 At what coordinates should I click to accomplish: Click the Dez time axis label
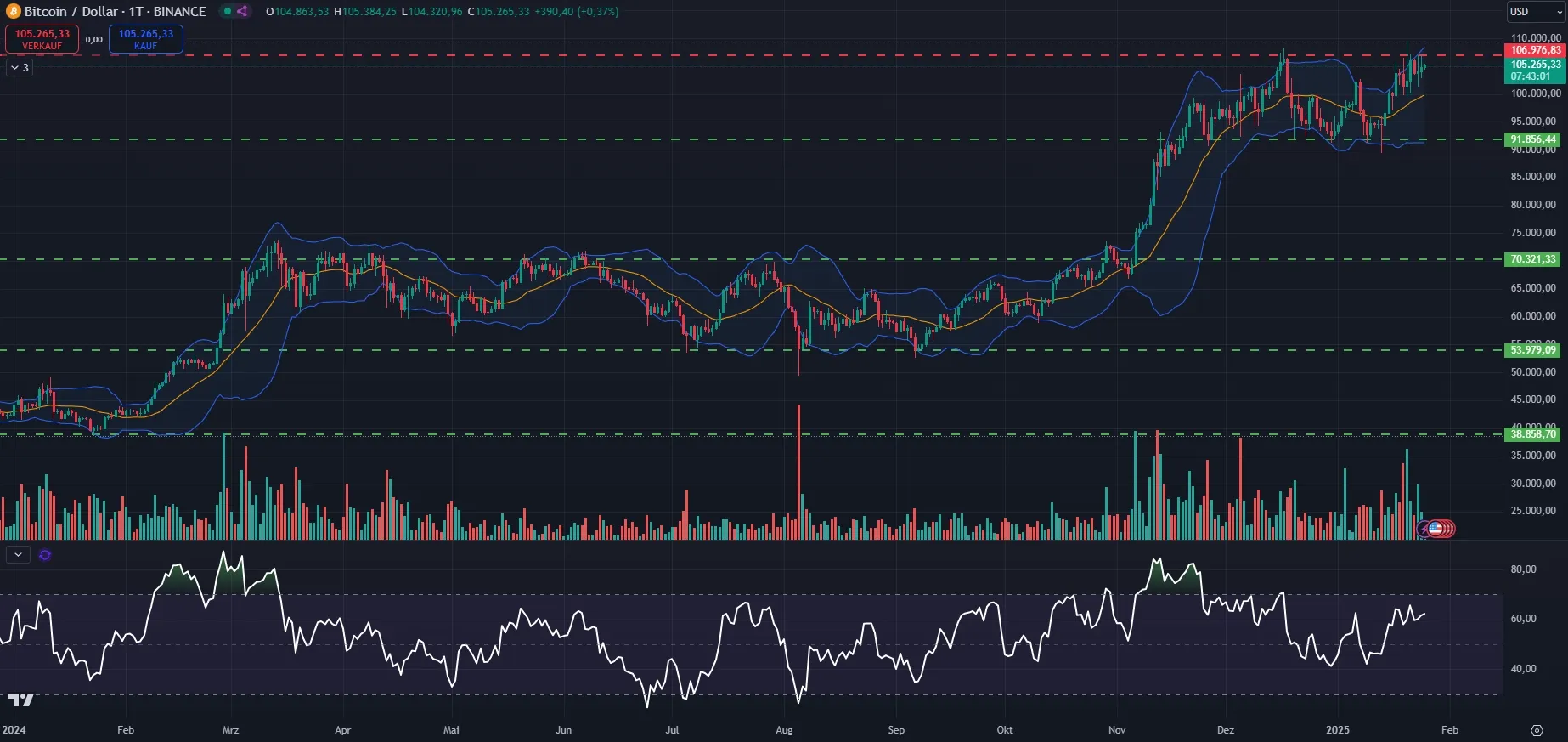coord(1226,729)
